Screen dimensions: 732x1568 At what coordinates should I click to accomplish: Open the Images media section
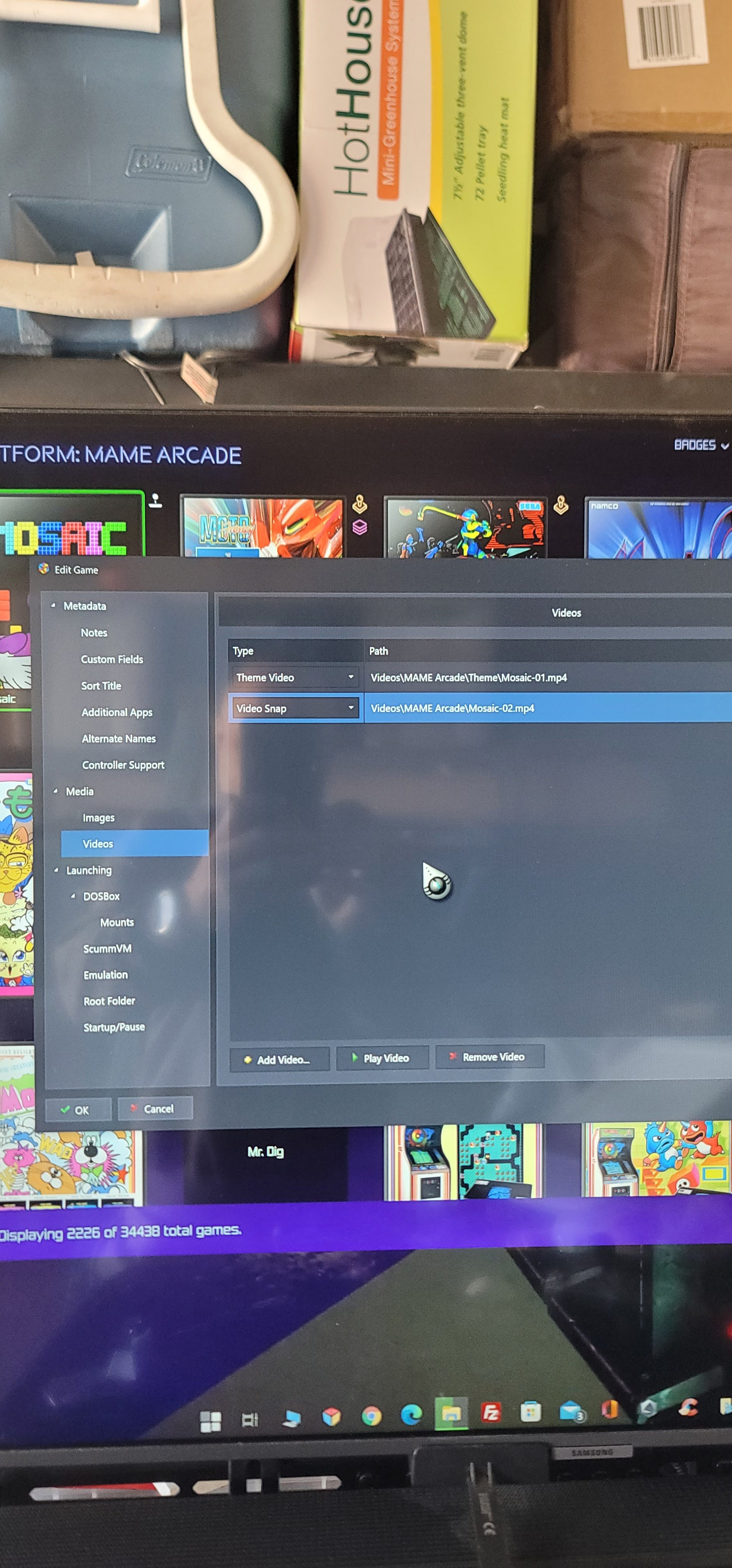[99, 817]
